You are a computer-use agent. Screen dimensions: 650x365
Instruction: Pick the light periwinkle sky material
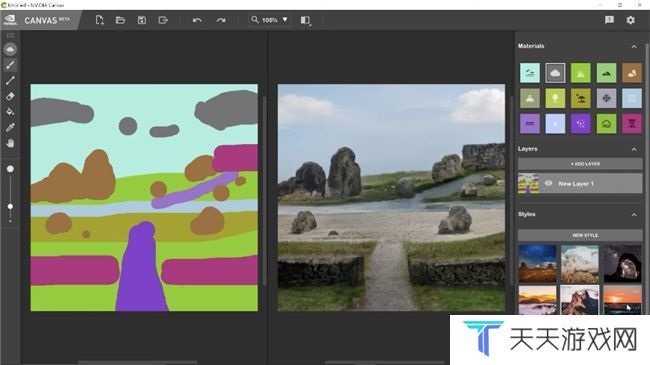(555, 124)
